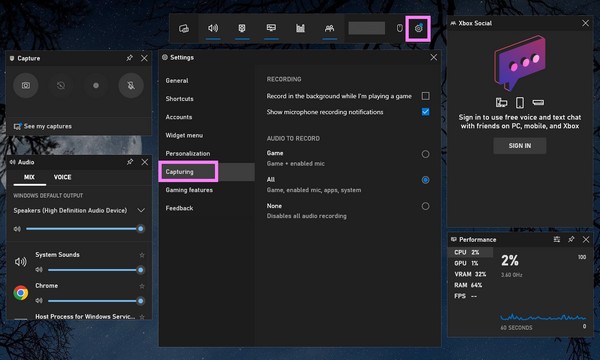Click See my captures link
The height and width of the screenshot is (360, 600).
coord(43,126)
